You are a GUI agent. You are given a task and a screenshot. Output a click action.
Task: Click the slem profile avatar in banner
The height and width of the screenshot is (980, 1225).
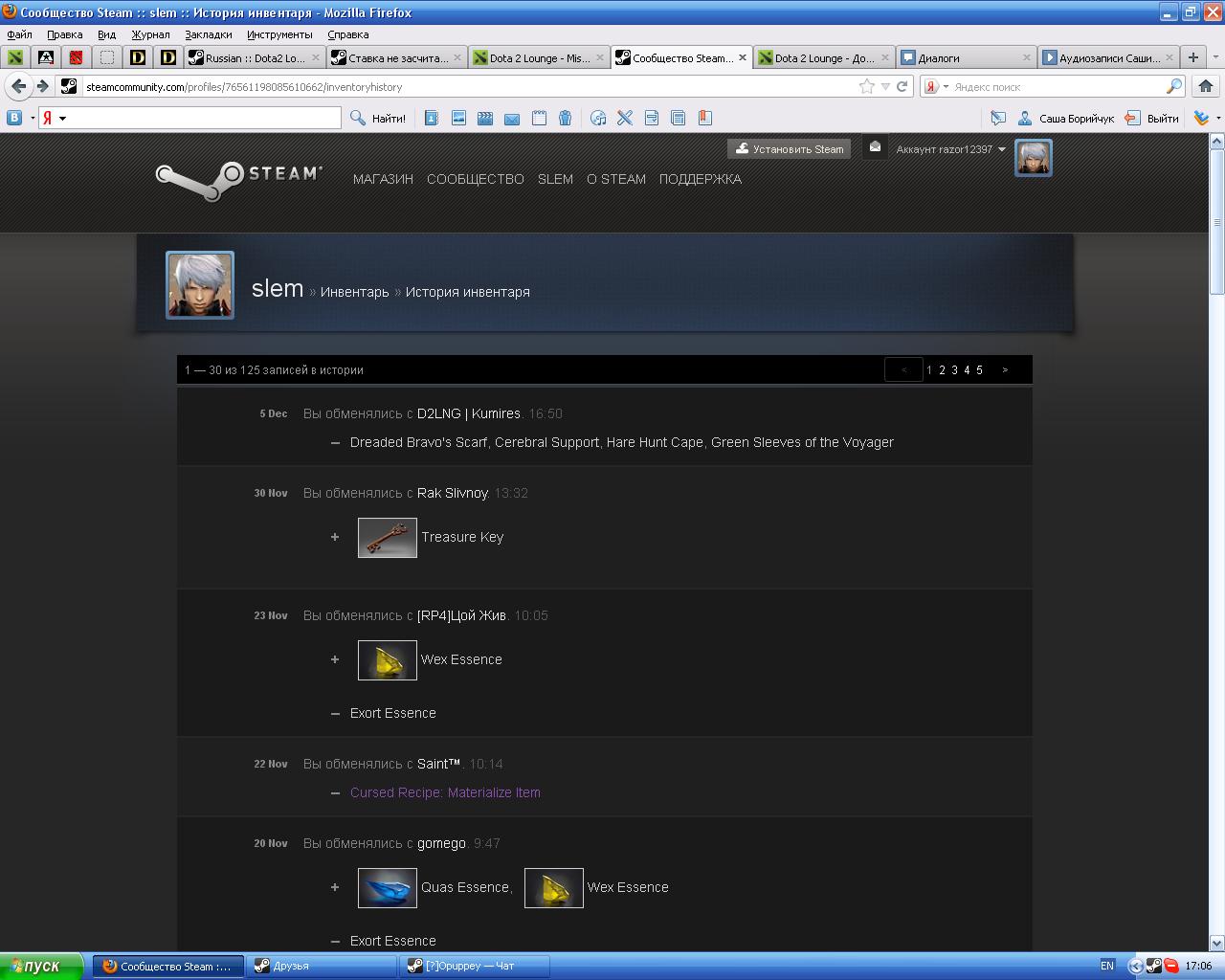(200, 285)
